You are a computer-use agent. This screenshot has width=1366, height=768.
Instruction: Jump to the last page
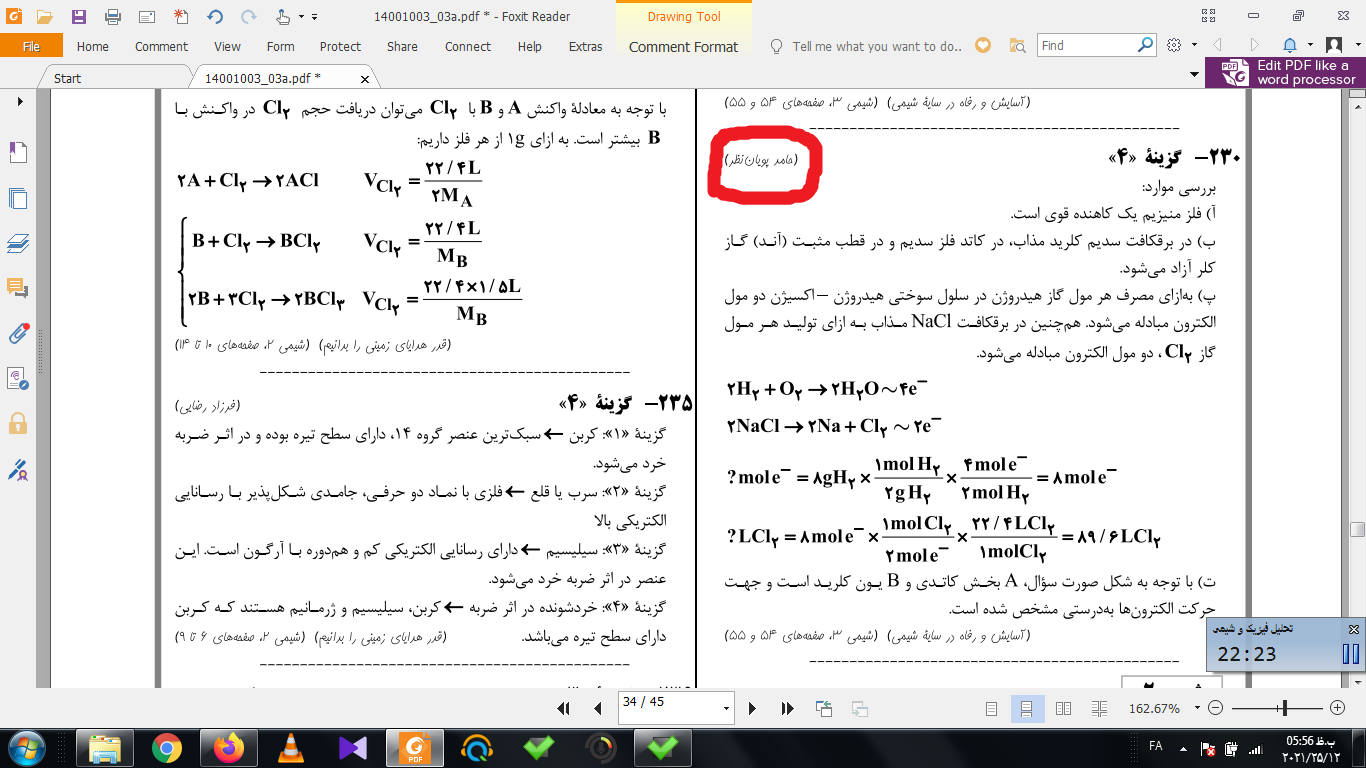pyautogui.click(x=787, y=708)
